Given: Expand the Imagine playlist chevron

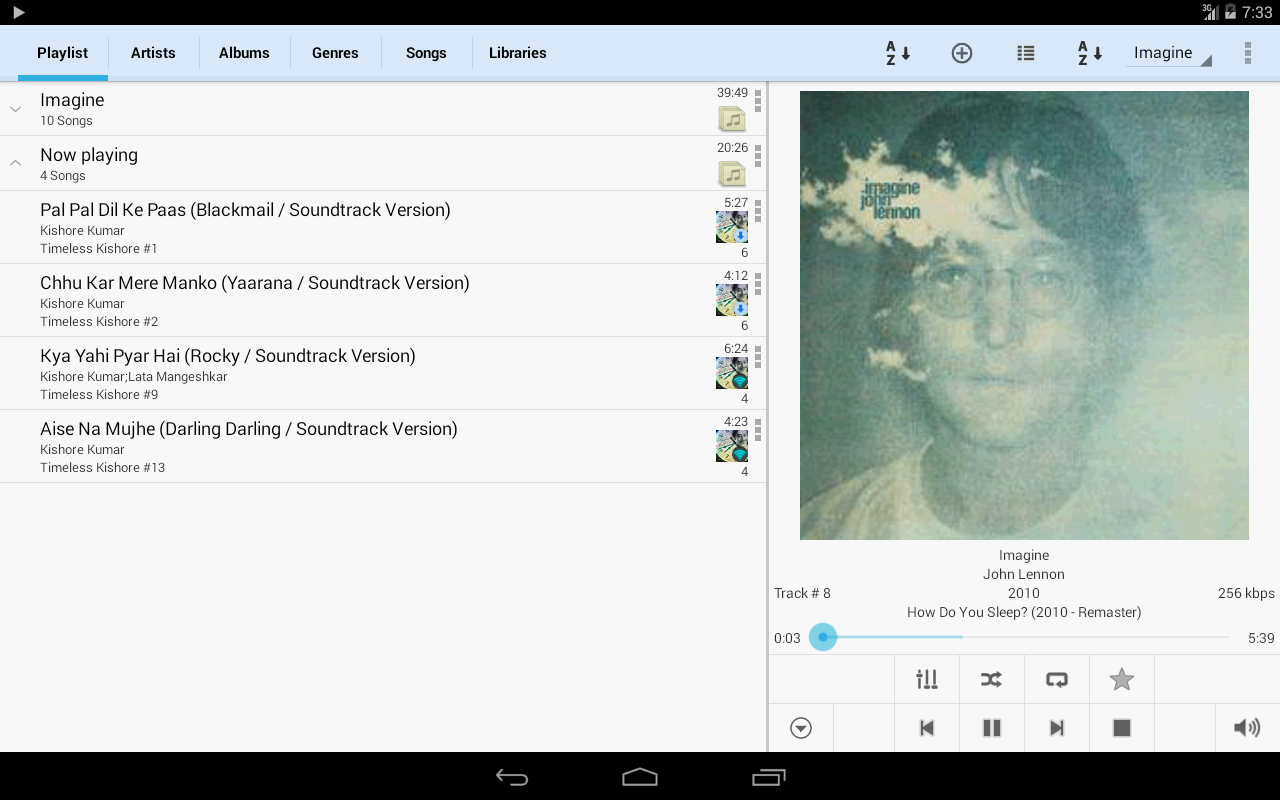Looking at the screenshot, I should pyautogui.click(x=16, y=109).
